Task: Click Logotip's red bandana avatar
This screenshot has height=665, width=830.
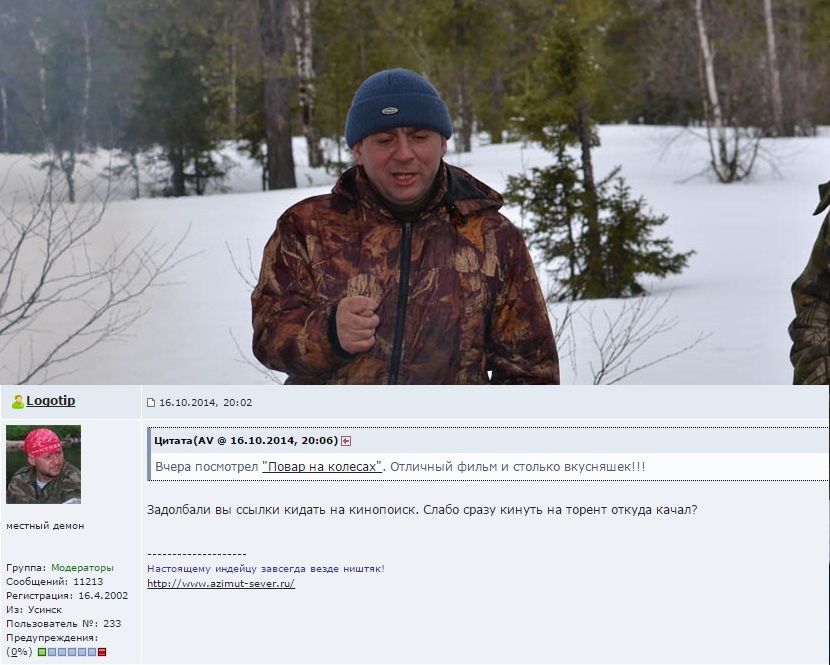Action: (x=43, y=464)
